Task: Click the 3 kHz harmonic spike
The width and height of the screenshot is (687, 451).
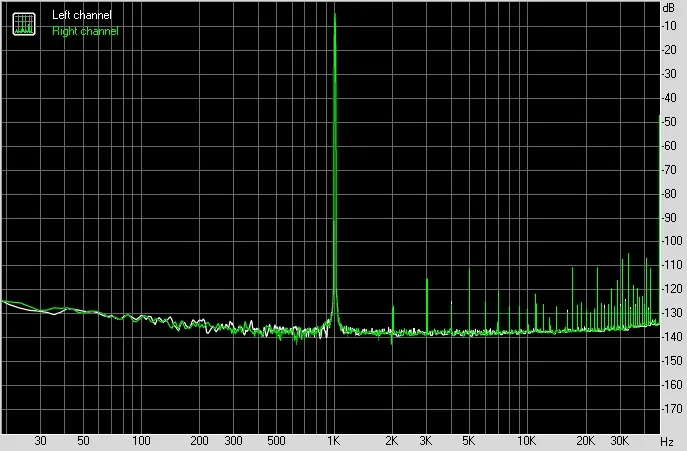Action: coord(427,305)
